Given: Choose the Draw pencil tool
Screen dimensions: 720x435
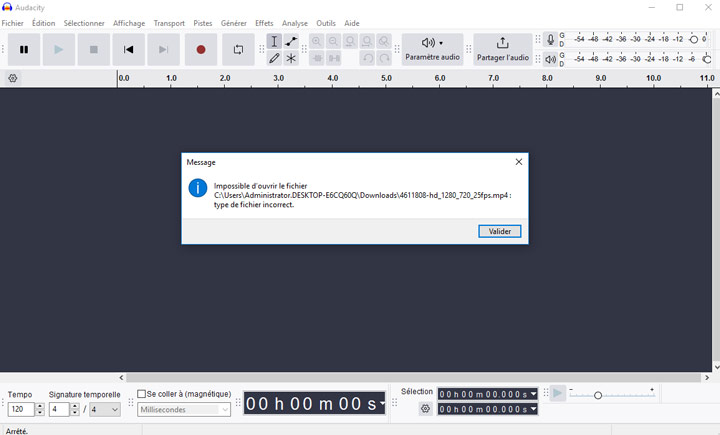Looking at the screenshot, I should (274, 58).
